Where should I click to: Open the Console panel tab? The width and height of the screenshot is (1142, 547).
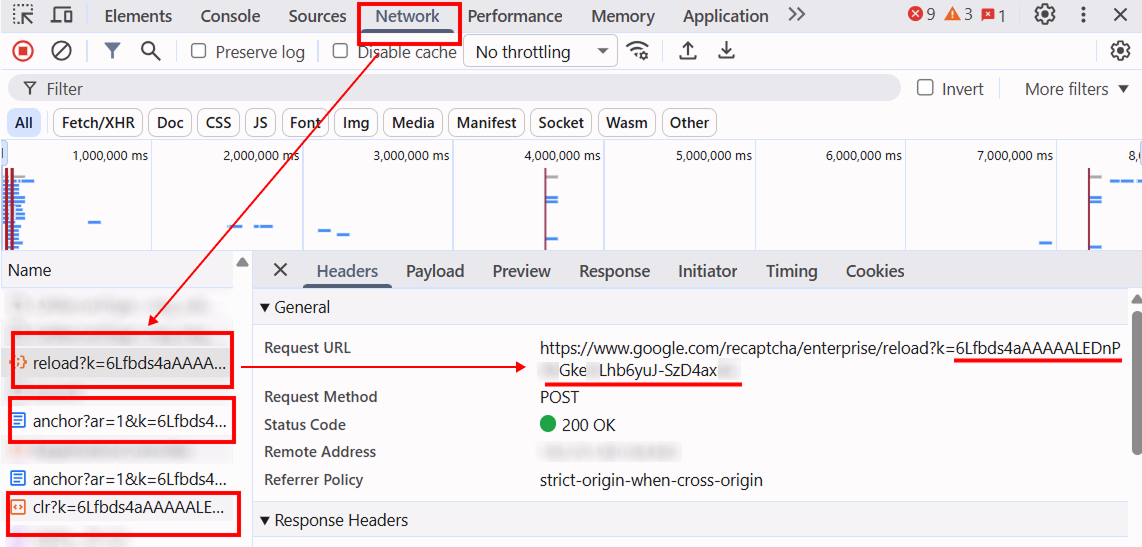point(230,16)
